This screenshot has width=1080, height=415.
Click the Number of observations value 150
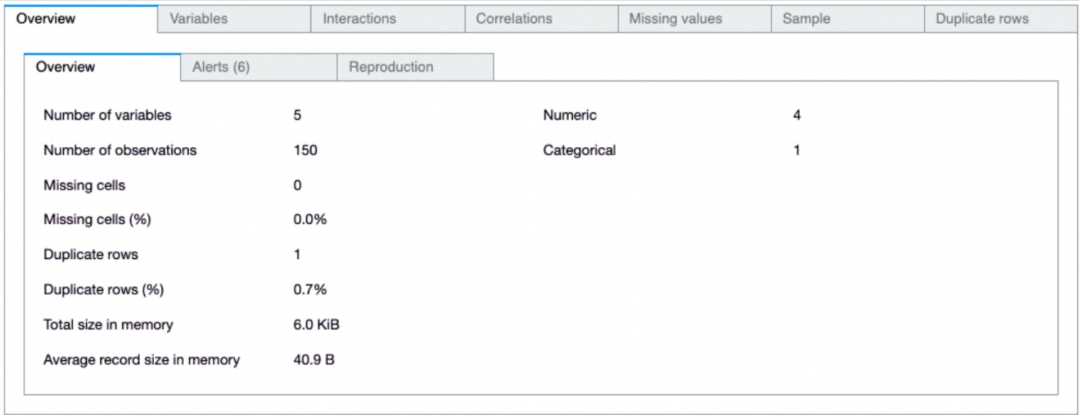[305, 150]
